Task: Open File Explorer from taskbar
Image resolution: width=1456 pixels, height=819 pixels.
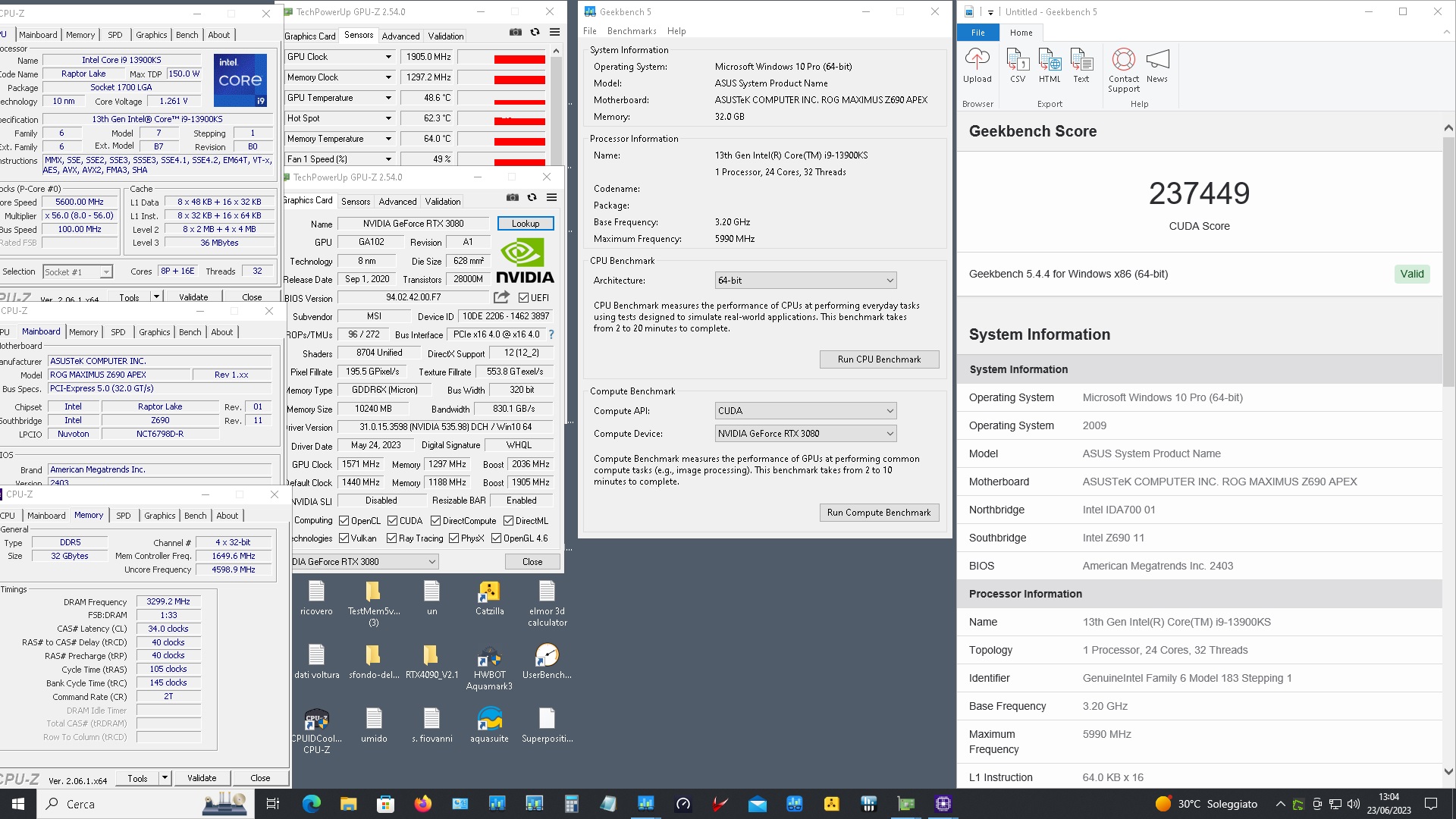Action: (x=348, y=804)
